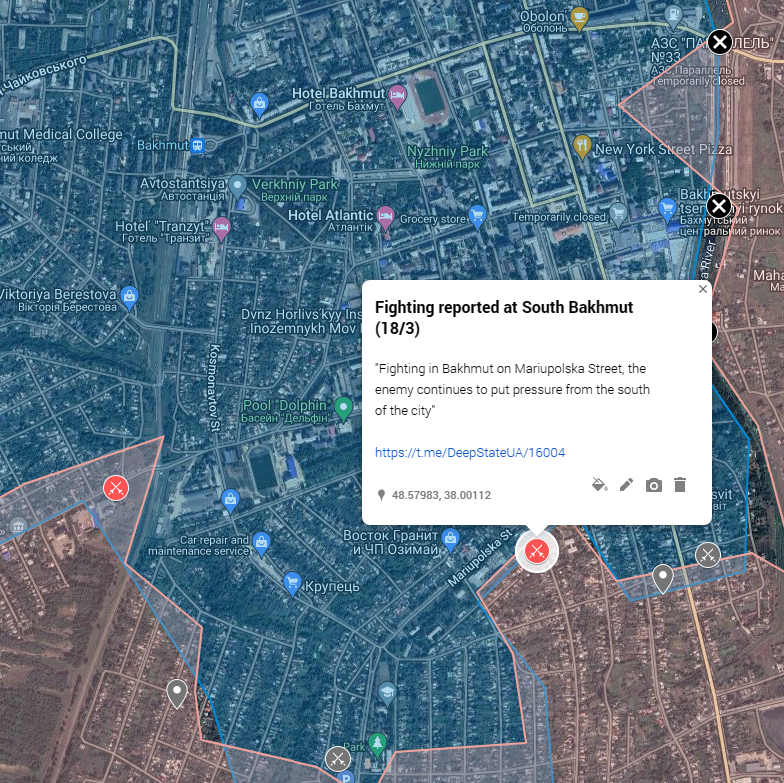Screen dimensions: 784x783
Task: Click the pencil edit icon in popup
Action: (x=626, y=484)
